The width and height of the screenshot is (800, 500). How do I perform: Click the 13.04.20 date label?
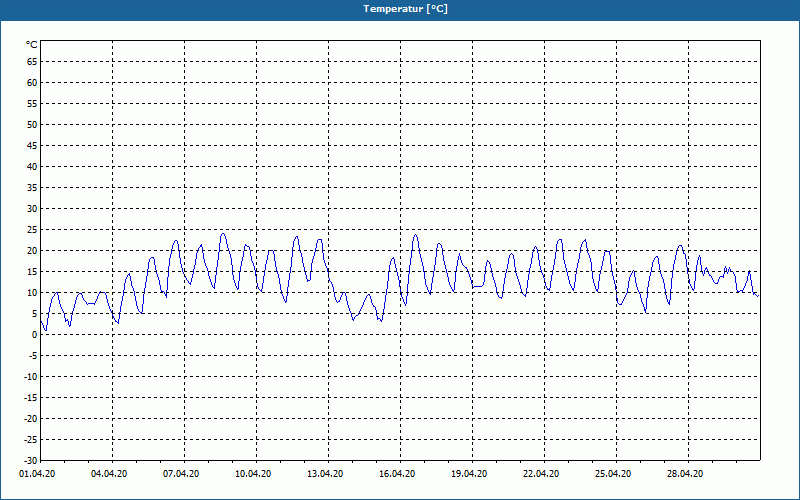pyautogui.click(x=325, y=473)
